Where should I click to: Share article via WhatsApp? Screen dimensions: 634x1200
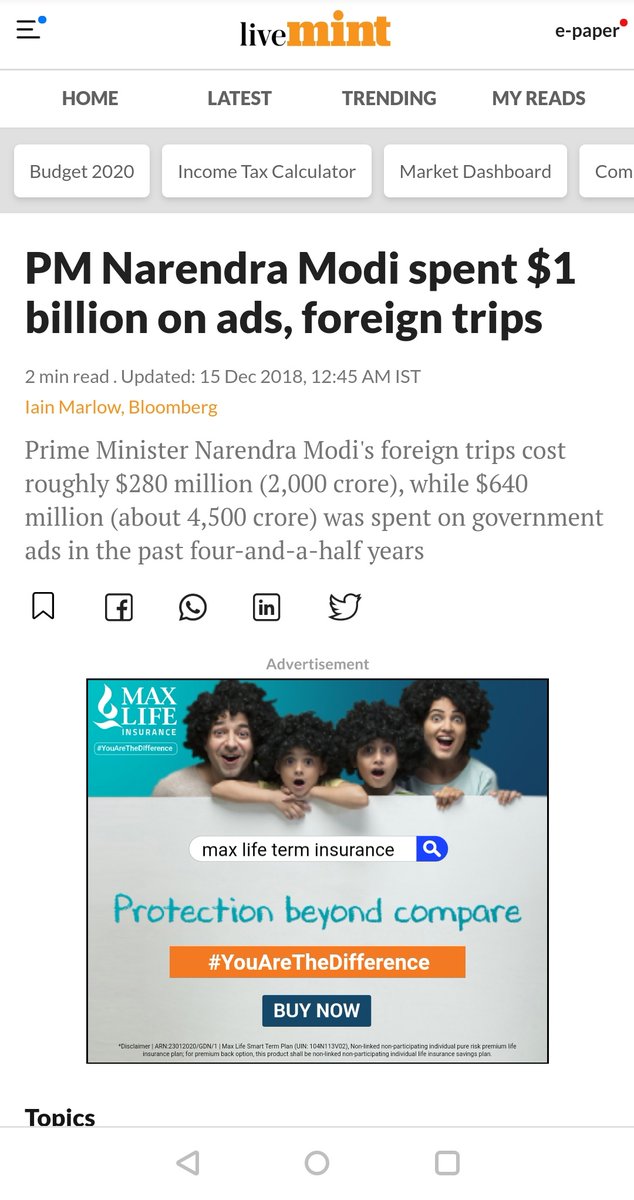pyautogui.click(x=192, y=607)
